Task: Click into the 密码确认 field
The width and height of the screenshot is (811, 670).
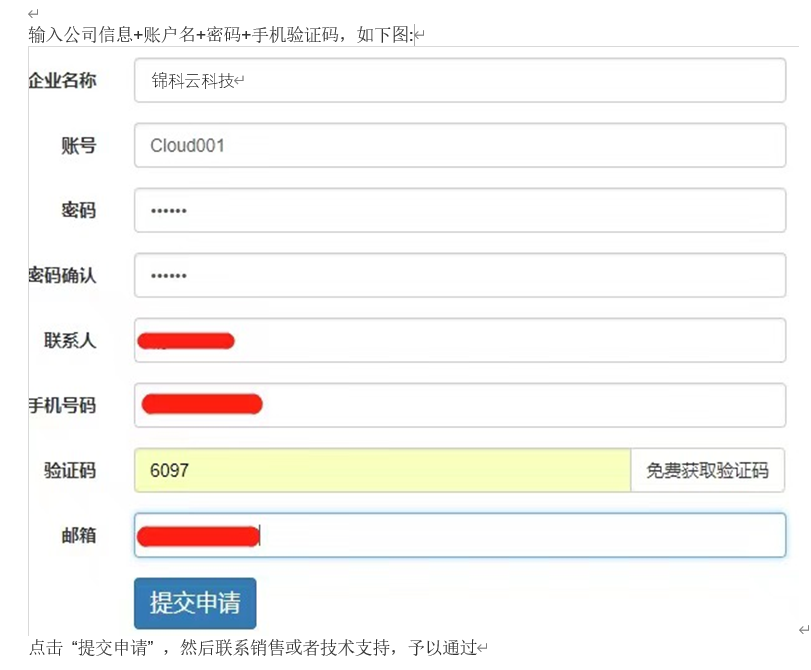Action: (x=460, y=275)
